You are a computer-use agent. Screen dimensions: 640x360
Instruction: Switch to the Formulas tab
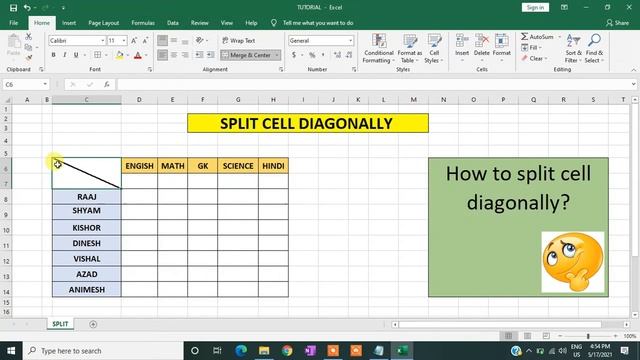(143, 23)
